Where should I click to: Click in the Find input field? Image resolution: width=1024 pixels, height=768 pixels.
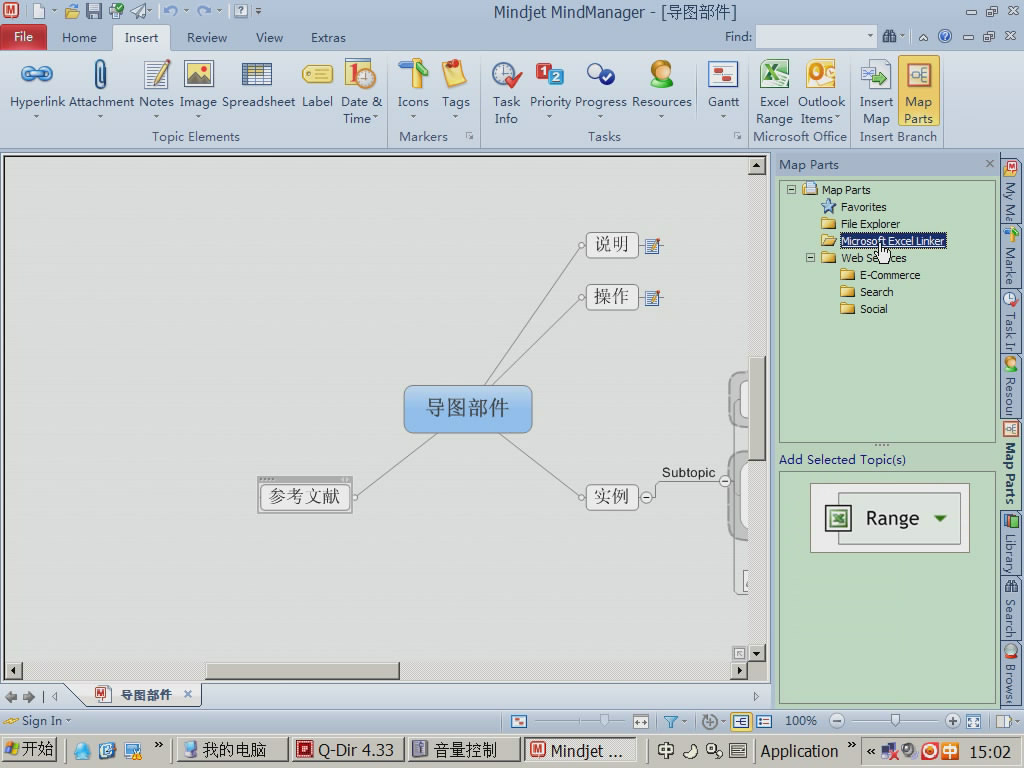[810, 37]
